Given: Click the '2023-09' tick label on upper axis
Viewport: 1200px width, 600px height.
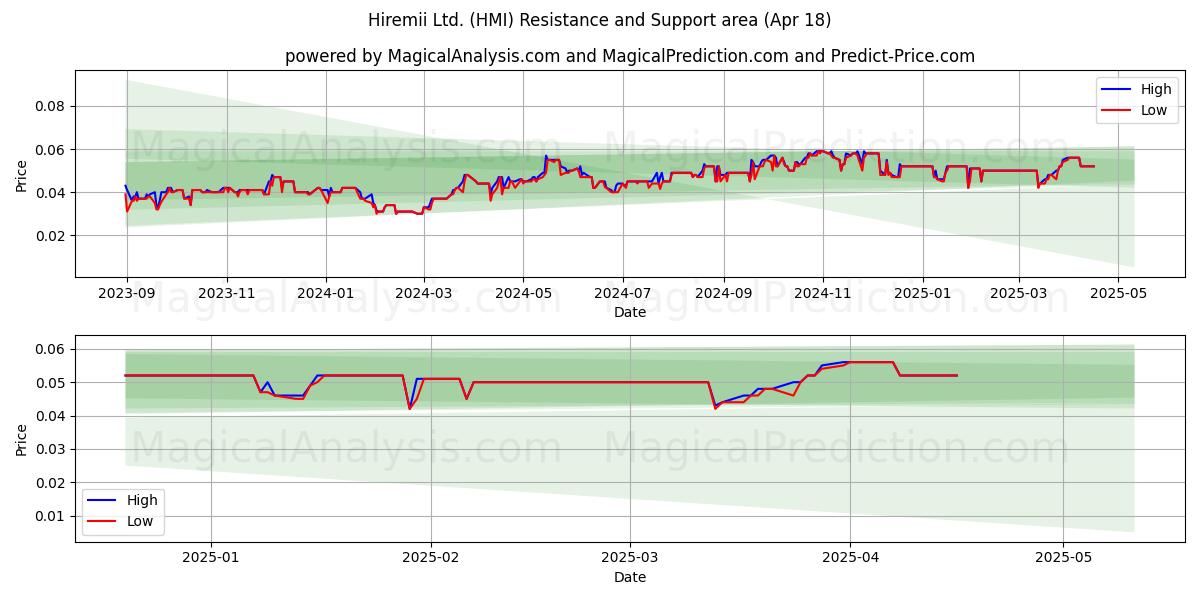Looking at the screenshot, I should point(126,294).
